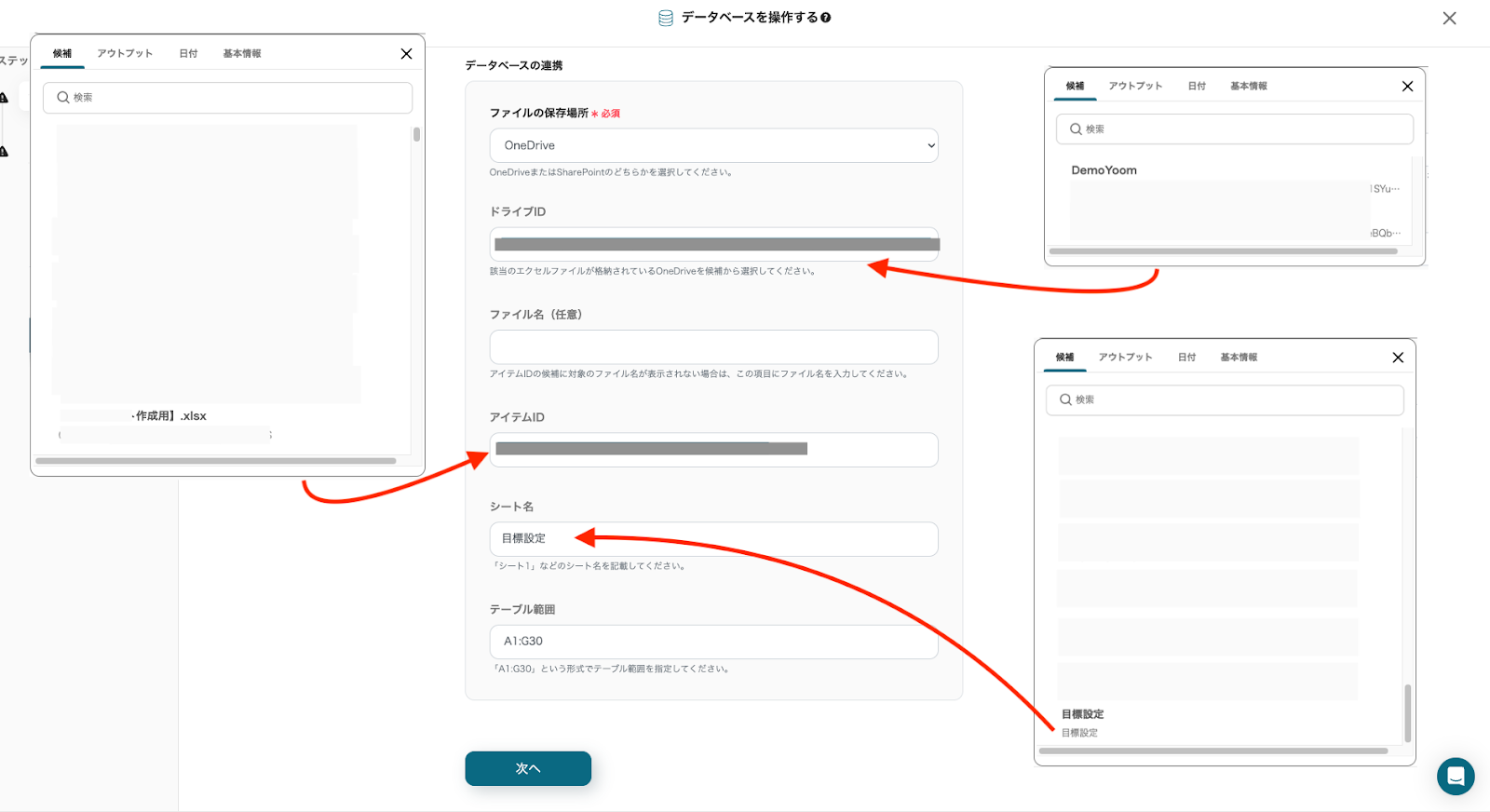Click the vertical scrollbar in the .xlsx popup
The width and height of the screenshot is (1490, 812).
click(416, 134)
